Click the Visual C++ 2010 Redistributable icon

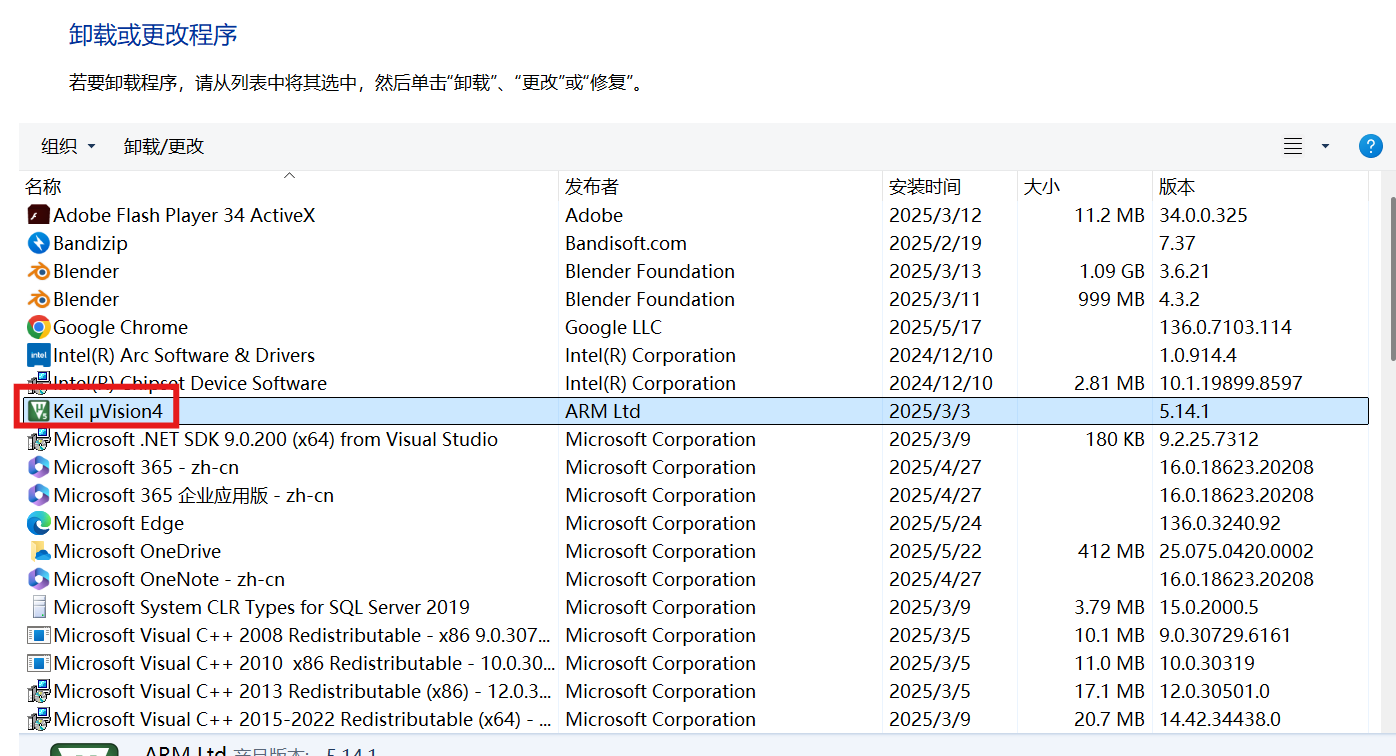click(x=39, y=663)
